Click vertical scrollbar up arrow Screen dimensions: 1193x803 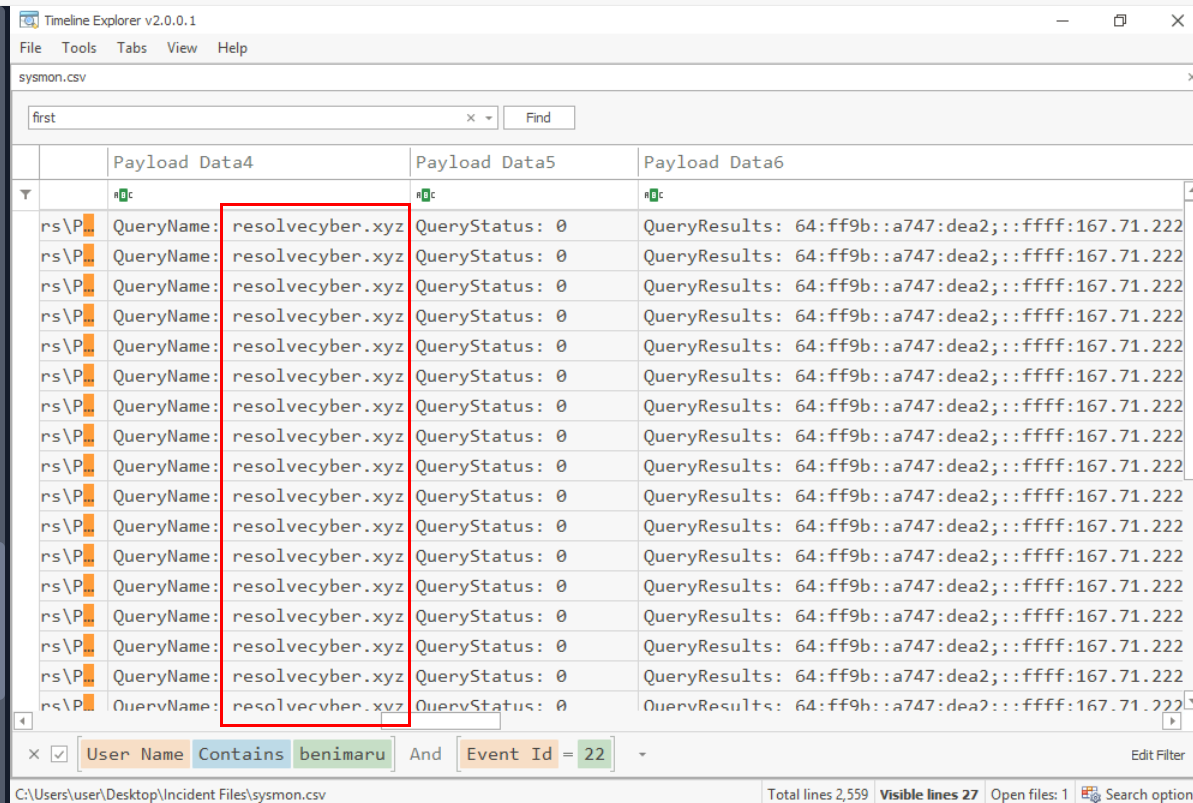coord(1188,190)
